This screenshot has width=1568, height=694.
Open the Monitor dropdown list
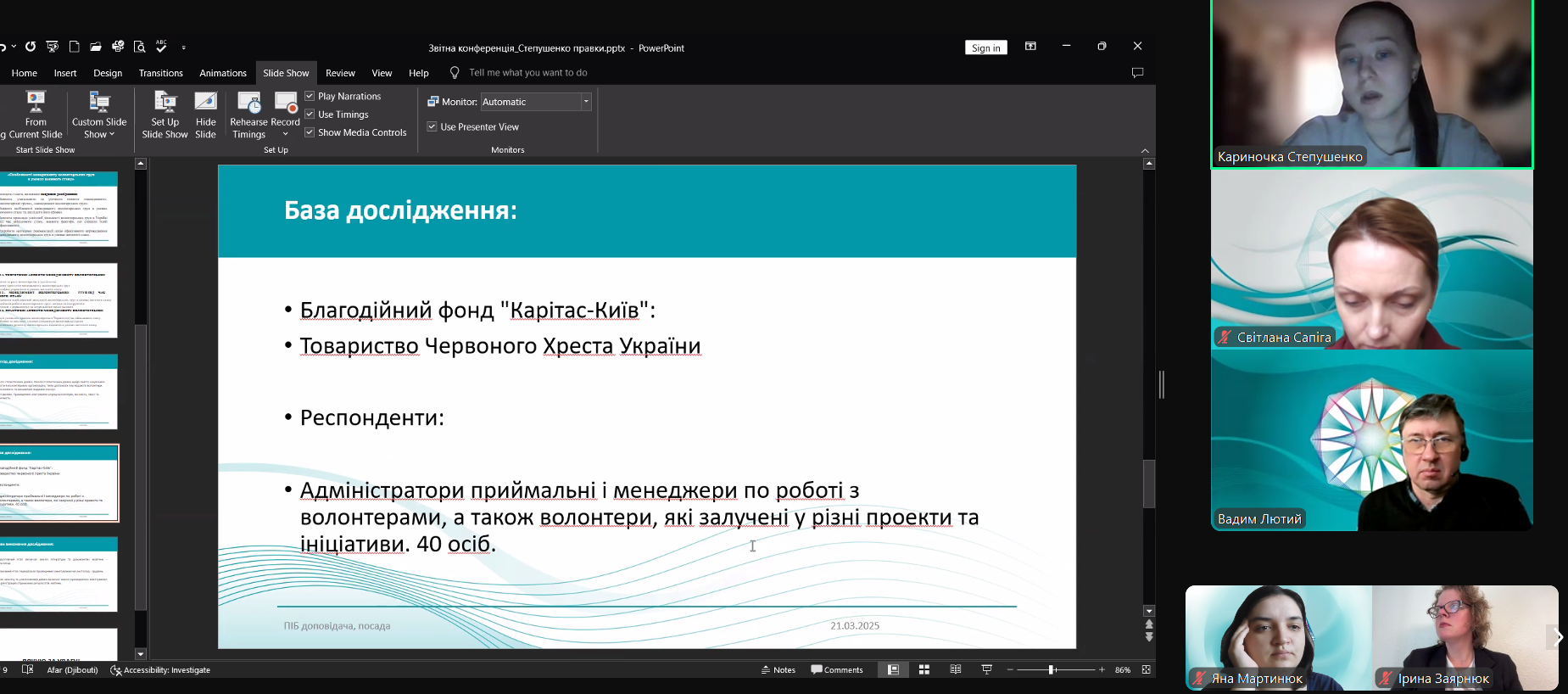[x=586, y=102]
